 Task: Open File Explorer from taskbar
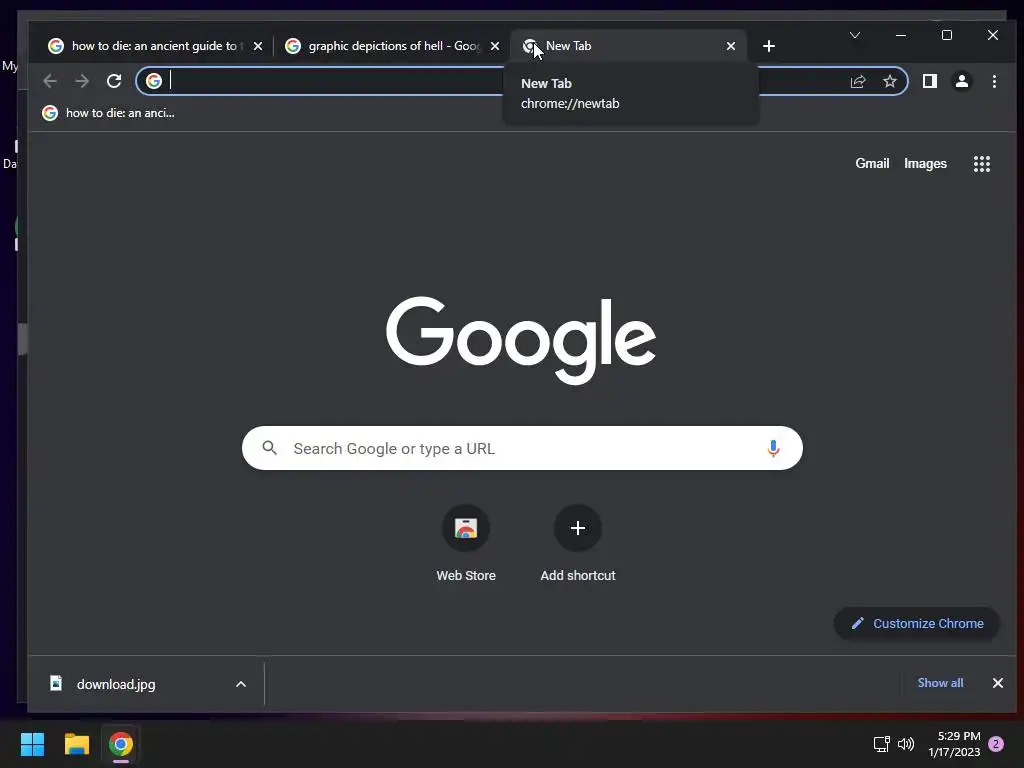pos(76,744)
